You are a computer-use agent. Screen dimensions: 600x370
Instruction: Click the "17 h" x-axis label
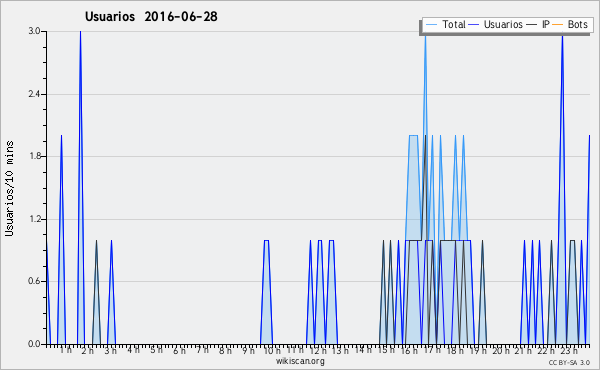click(x=432, y=350)
